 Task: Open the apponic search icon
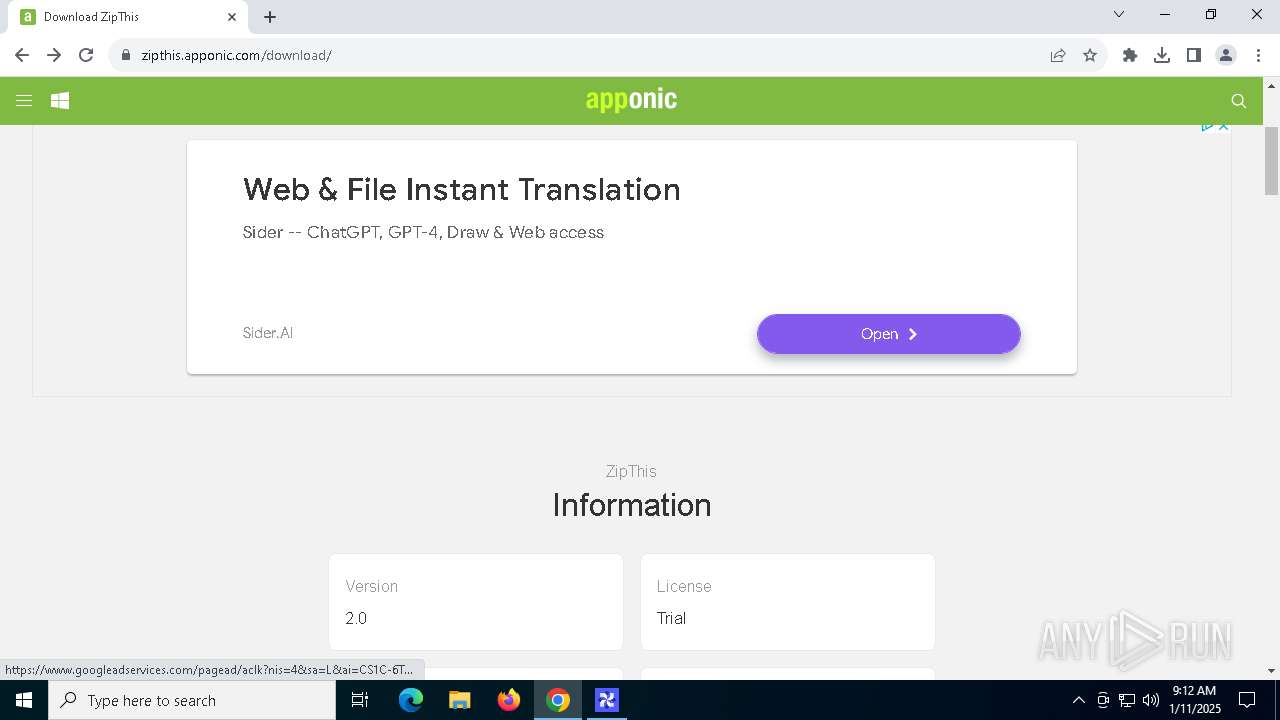[x=1238, y=100]
